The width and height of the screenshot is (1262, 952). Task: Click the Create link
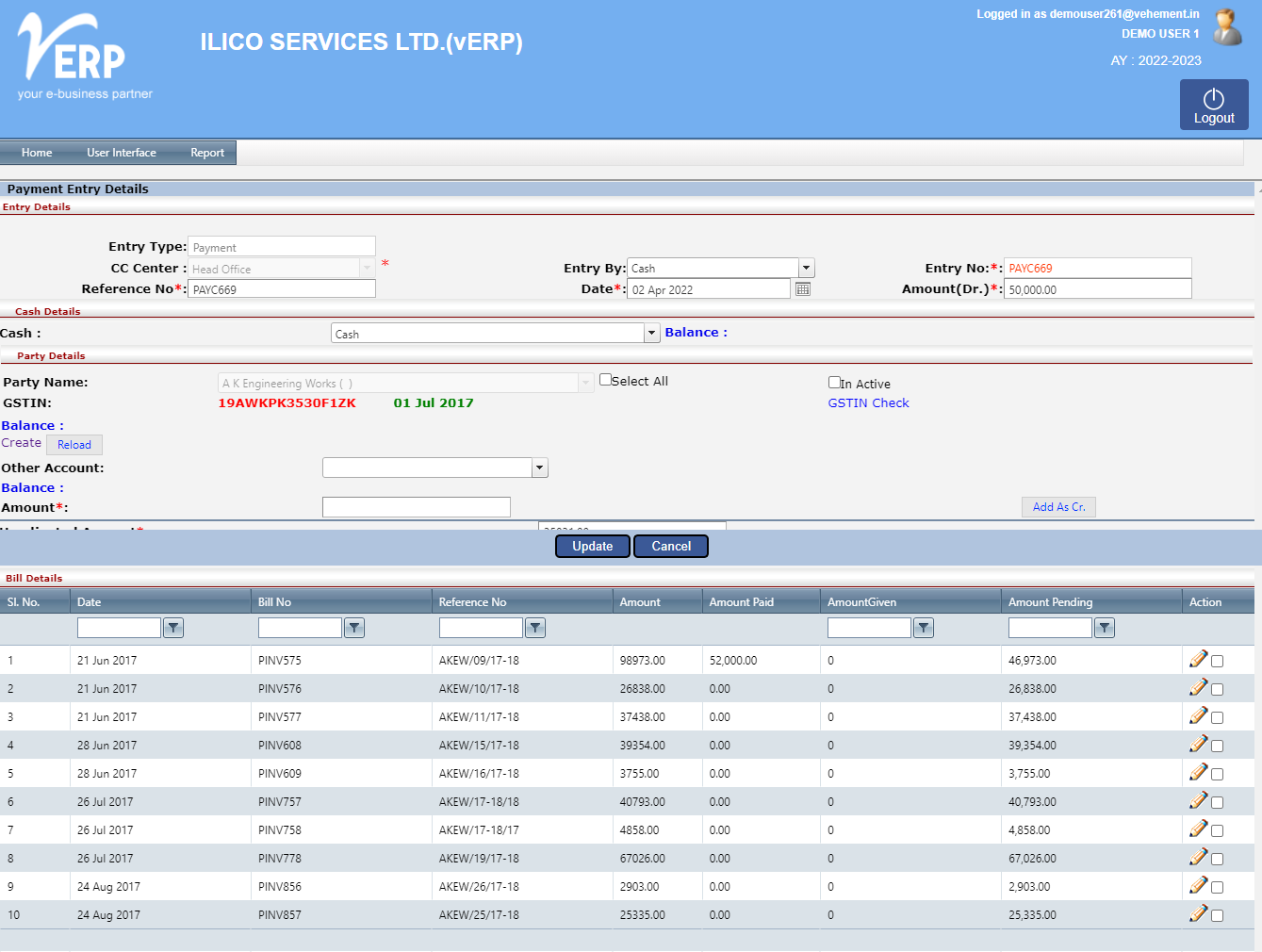pyautogui.click(x=21, y=443)
